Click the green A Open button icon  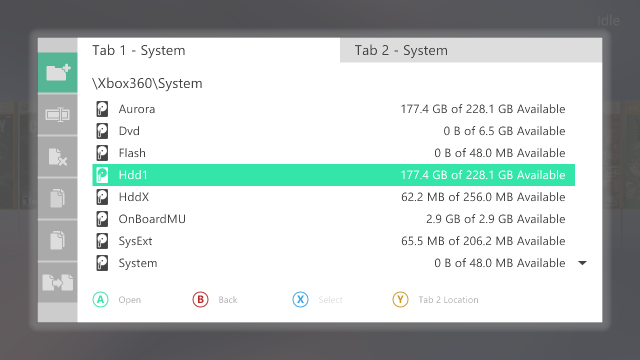coord(100,300)
